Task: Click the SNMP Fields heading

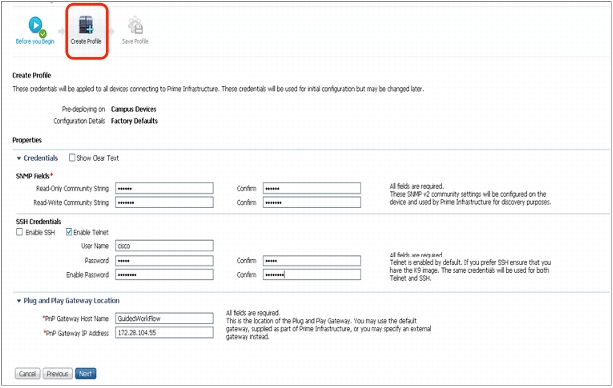Action: coord(33,176)
